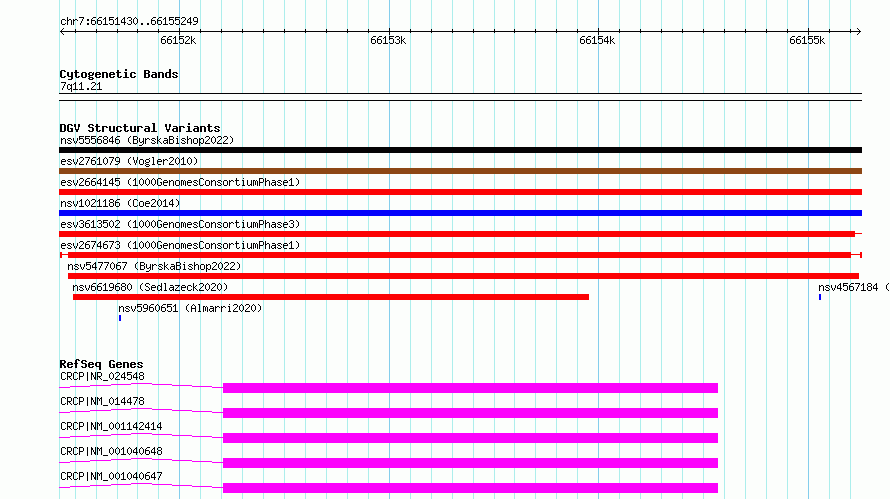Click the 66154k ruler tick label
This screenshot has height=499, width=890.
pyautogui.click(x=597, y=41)
